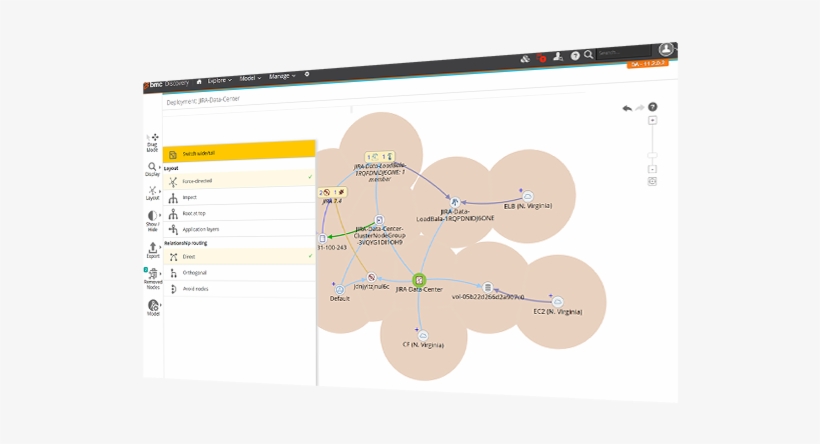Open visualization help question mark
The height and width of the screenshot is (444, 820).
[x=652, y=107]
